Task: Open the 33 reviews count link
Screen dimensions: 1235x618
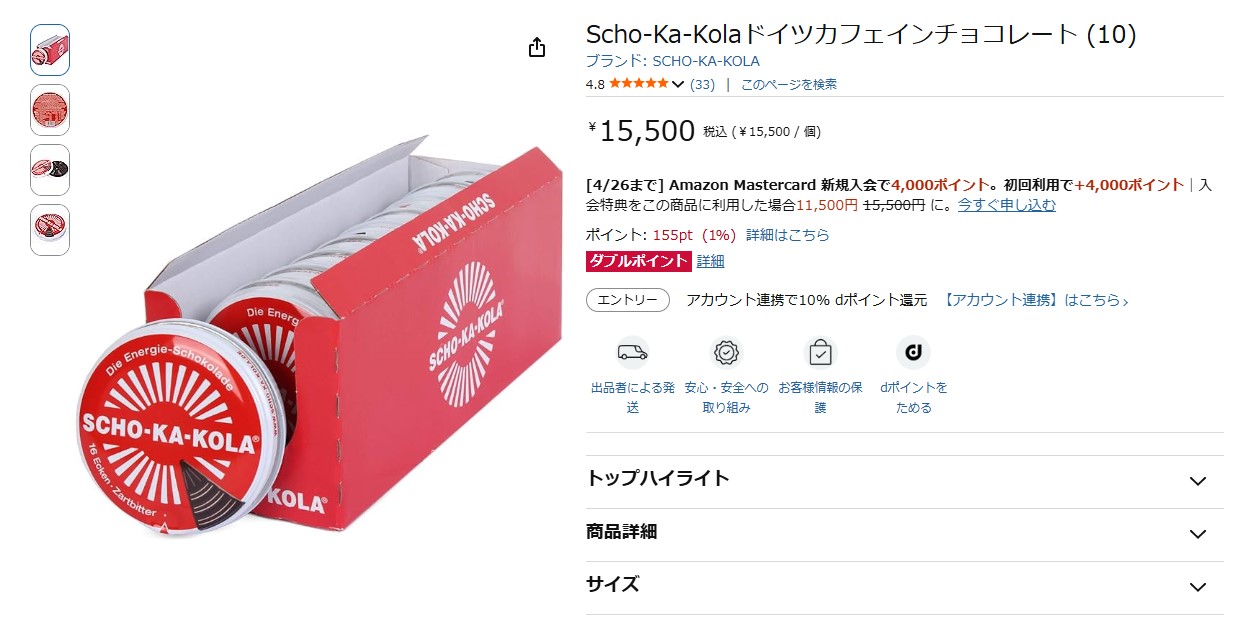Action: tap(702, 84)
